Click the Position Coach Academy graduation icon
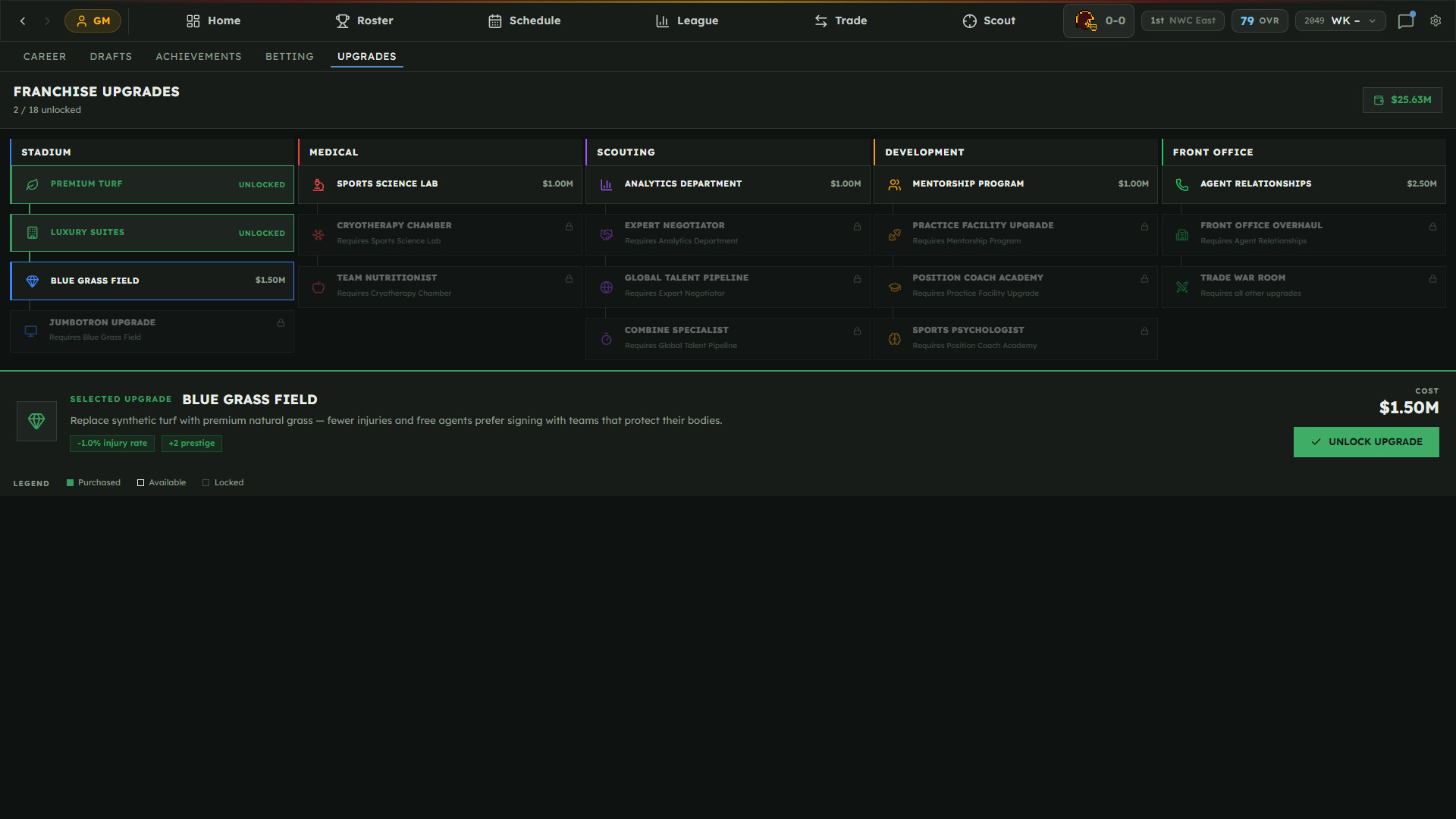 pos(894,287)
